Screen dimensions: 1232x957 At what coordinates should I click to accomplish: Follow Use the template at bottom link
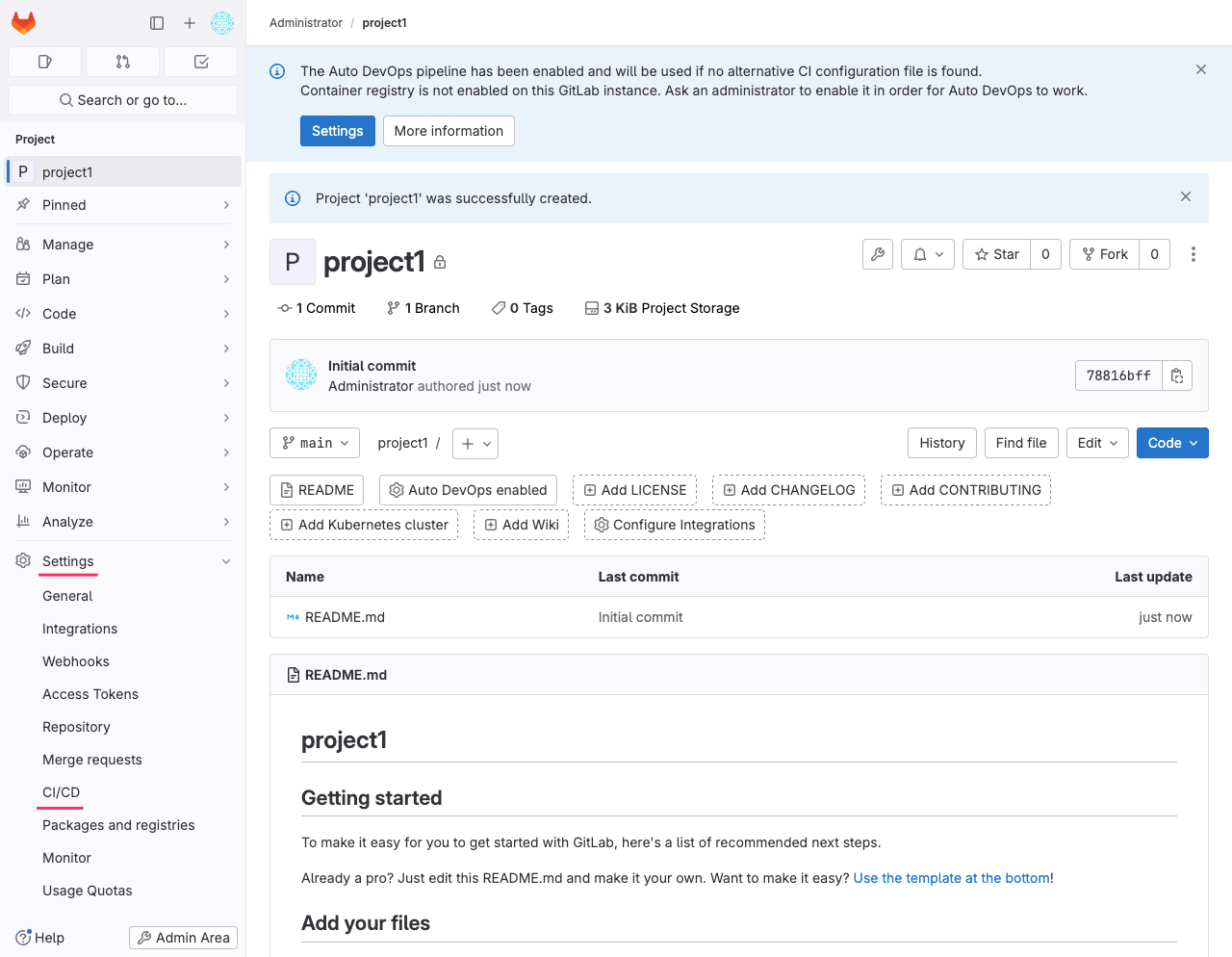click(952, 878)
